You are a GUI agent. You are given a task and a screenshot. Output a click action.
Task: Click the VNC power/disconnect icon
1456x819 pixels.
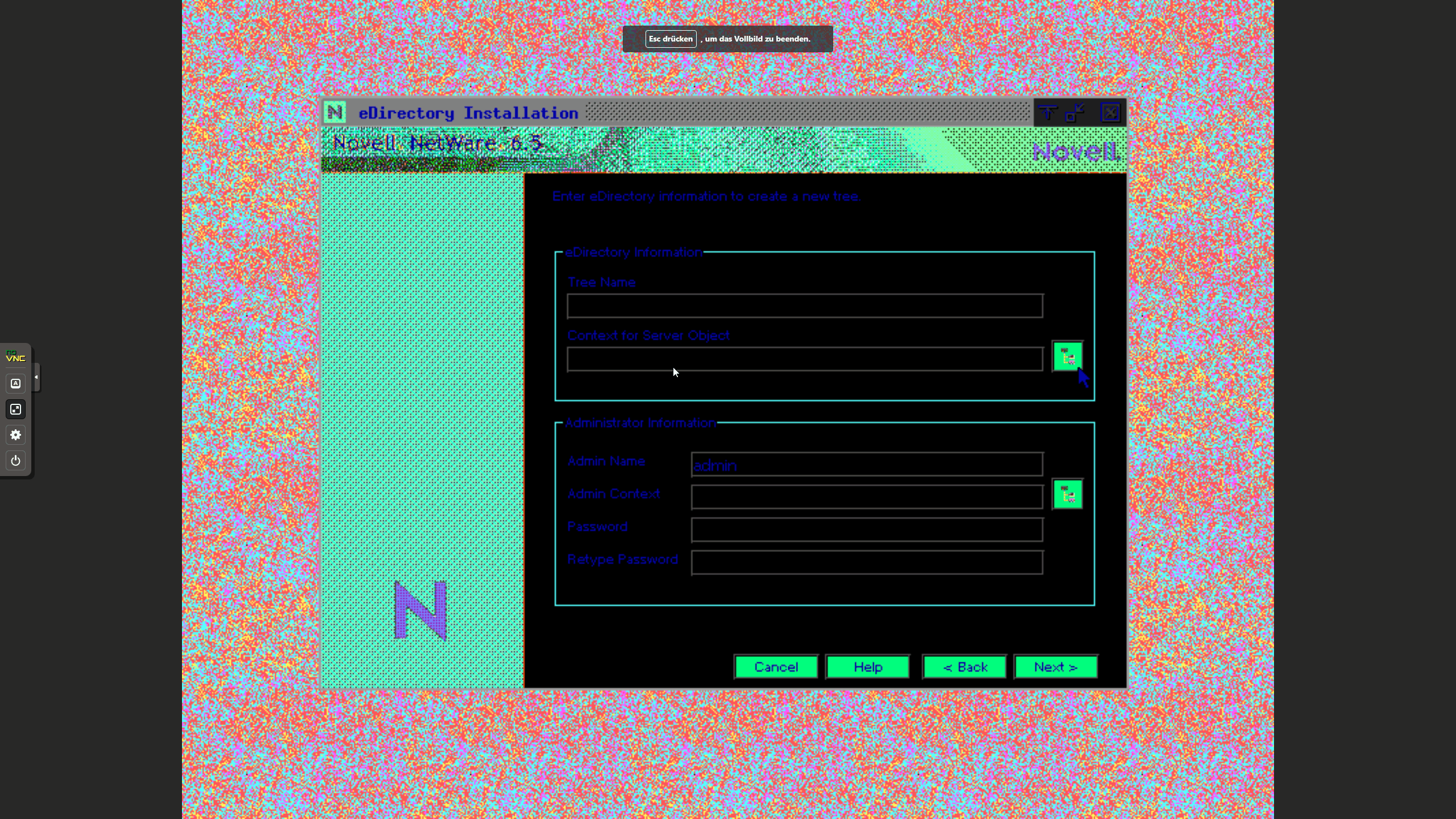(x=15, y=460)
